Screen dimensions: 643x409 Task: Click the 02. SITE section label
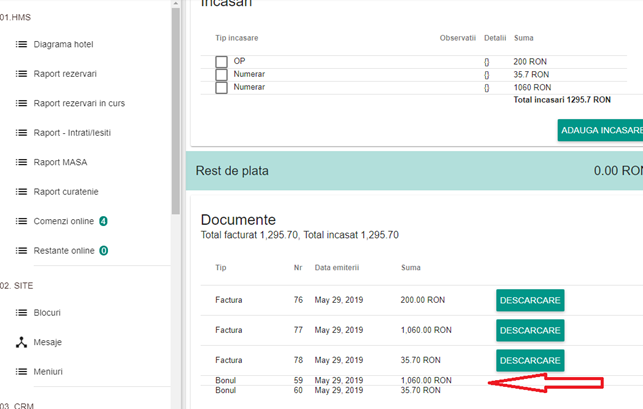16,286
